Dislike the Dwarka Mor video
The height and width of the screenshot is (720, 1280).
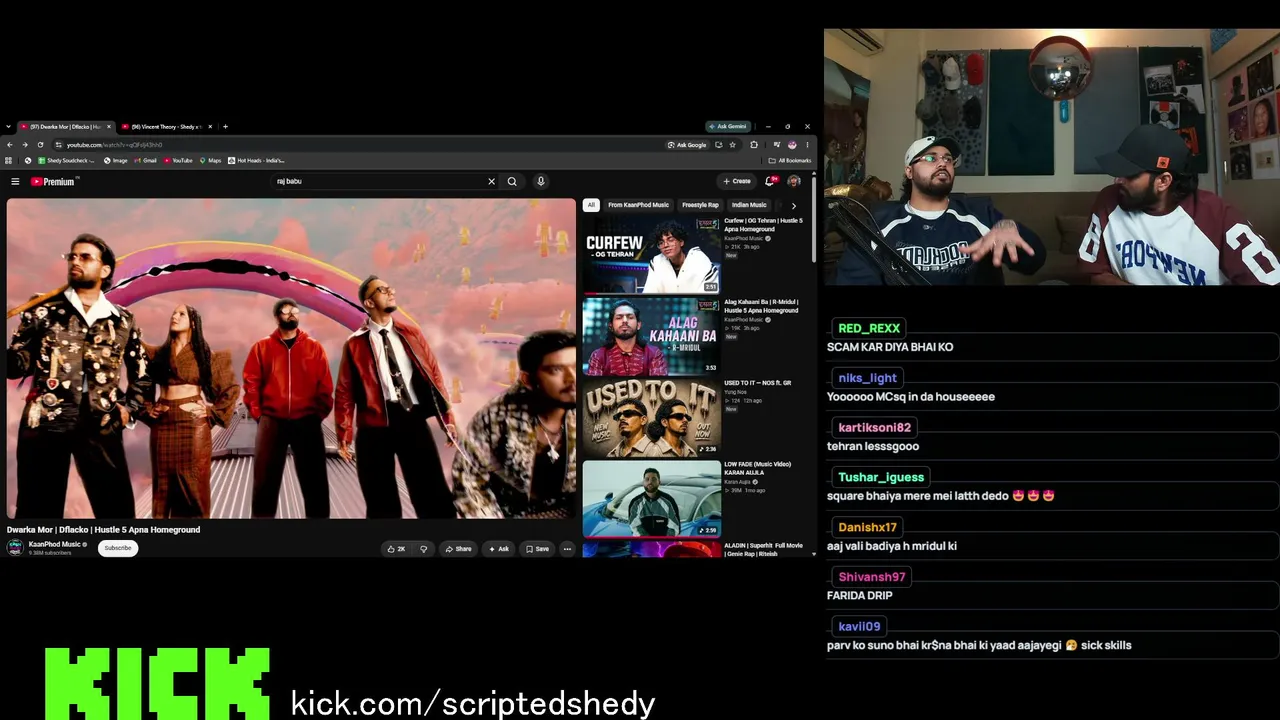click(x=424, y=549)
